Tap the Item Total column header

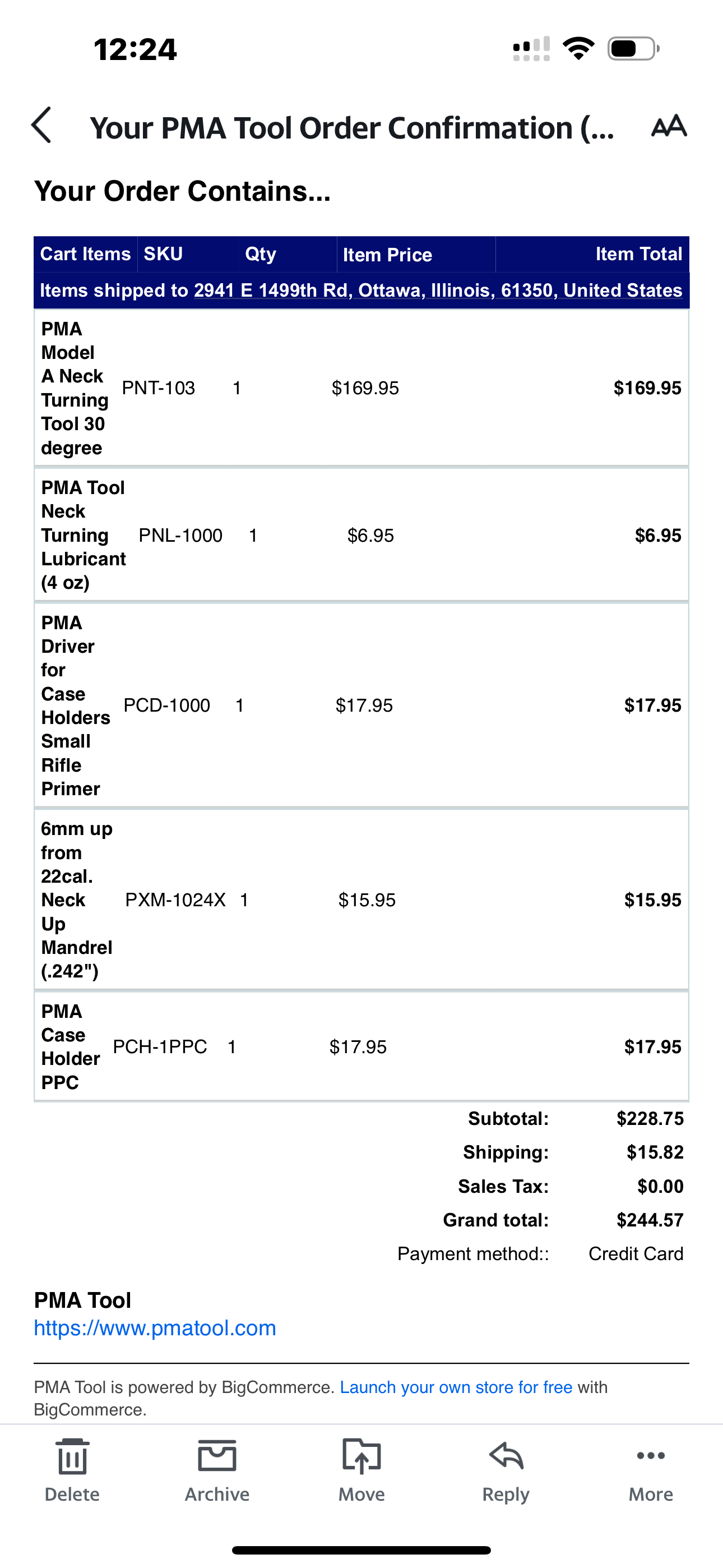click(x=639, y=254)
